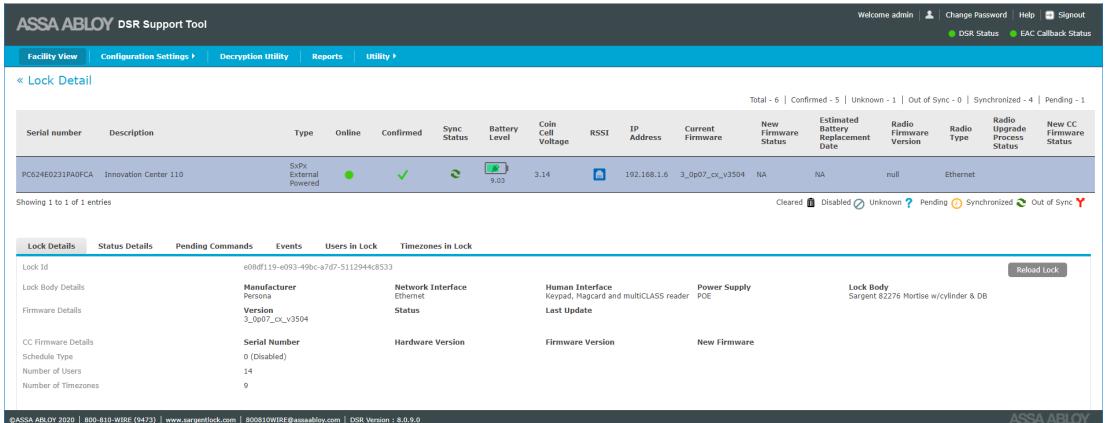Click the green DSR Status indicator dot
The height and width of the screenshot is (423, 1105).
(x=951, y=33)
